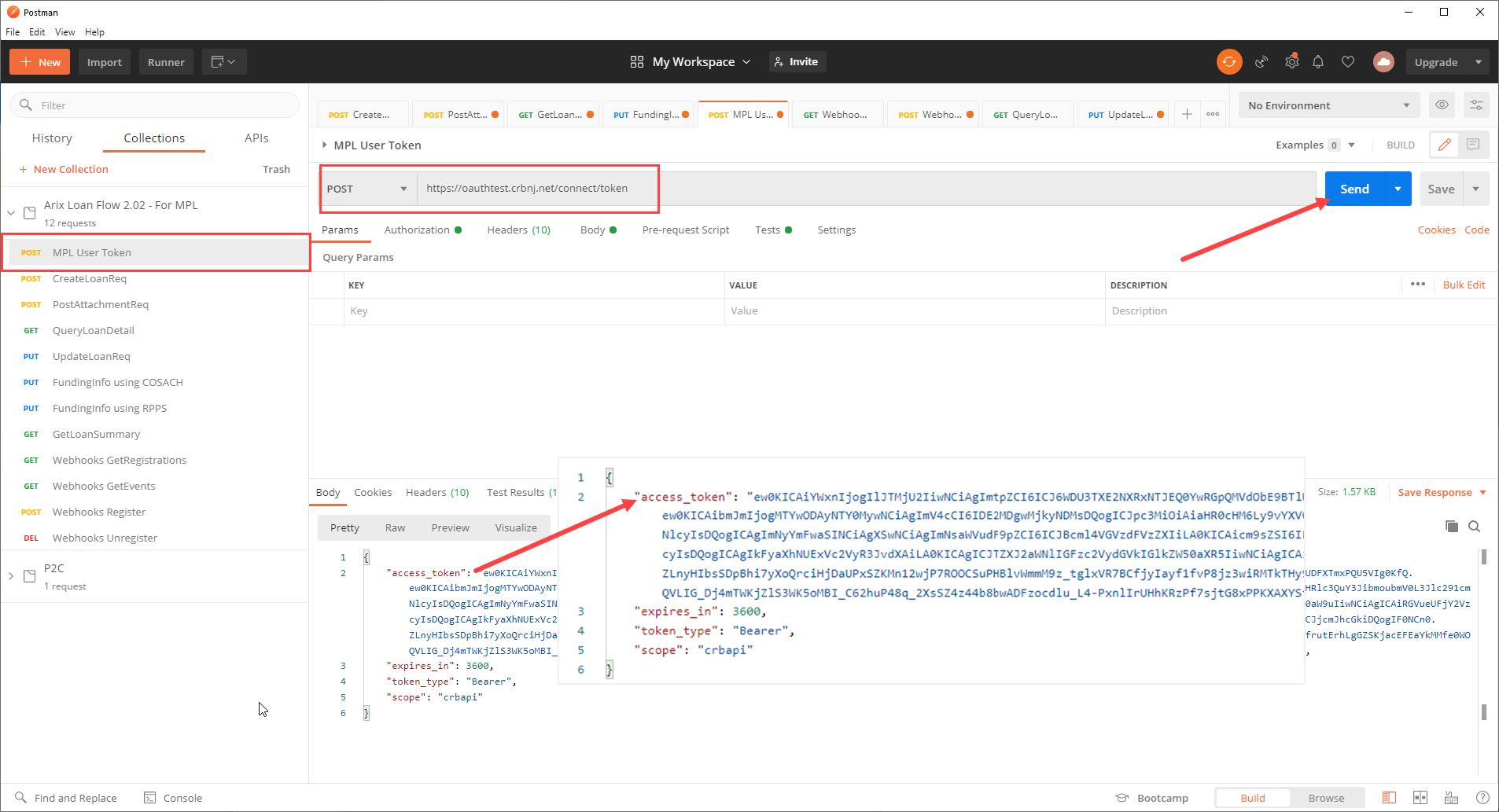The image size is (1499, 812).
Task: Click the workspace grid icon
Action: [x=637, y=62]
